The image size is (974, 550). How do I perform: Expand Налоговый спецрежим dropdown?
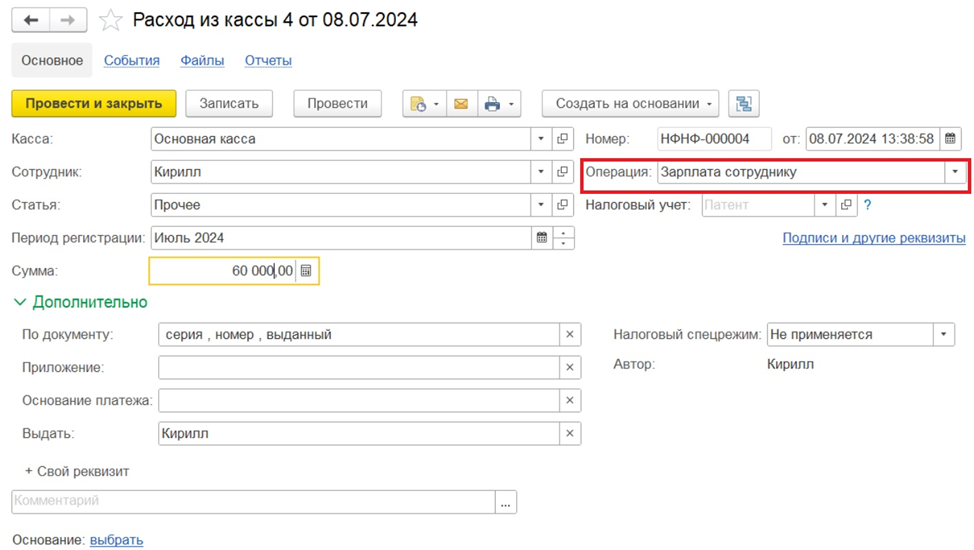[x=943, y=335]
